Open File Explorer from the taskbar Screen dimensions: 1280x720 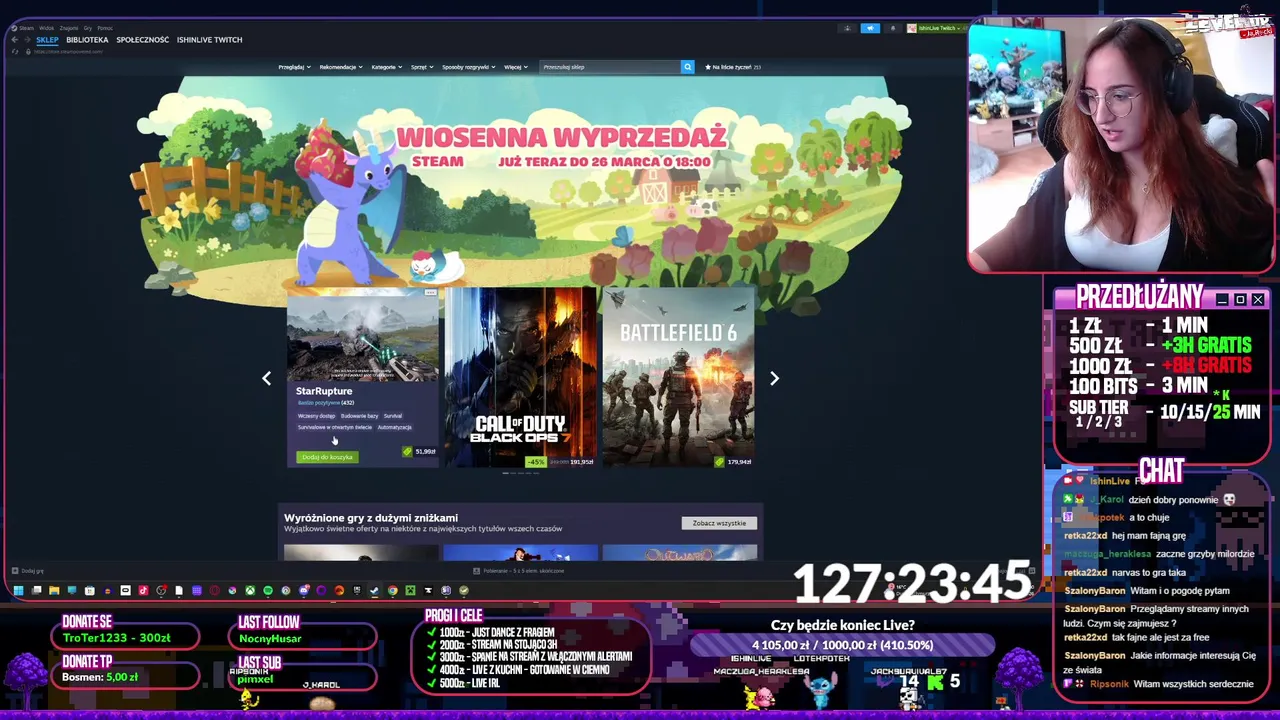pos(54,590)
